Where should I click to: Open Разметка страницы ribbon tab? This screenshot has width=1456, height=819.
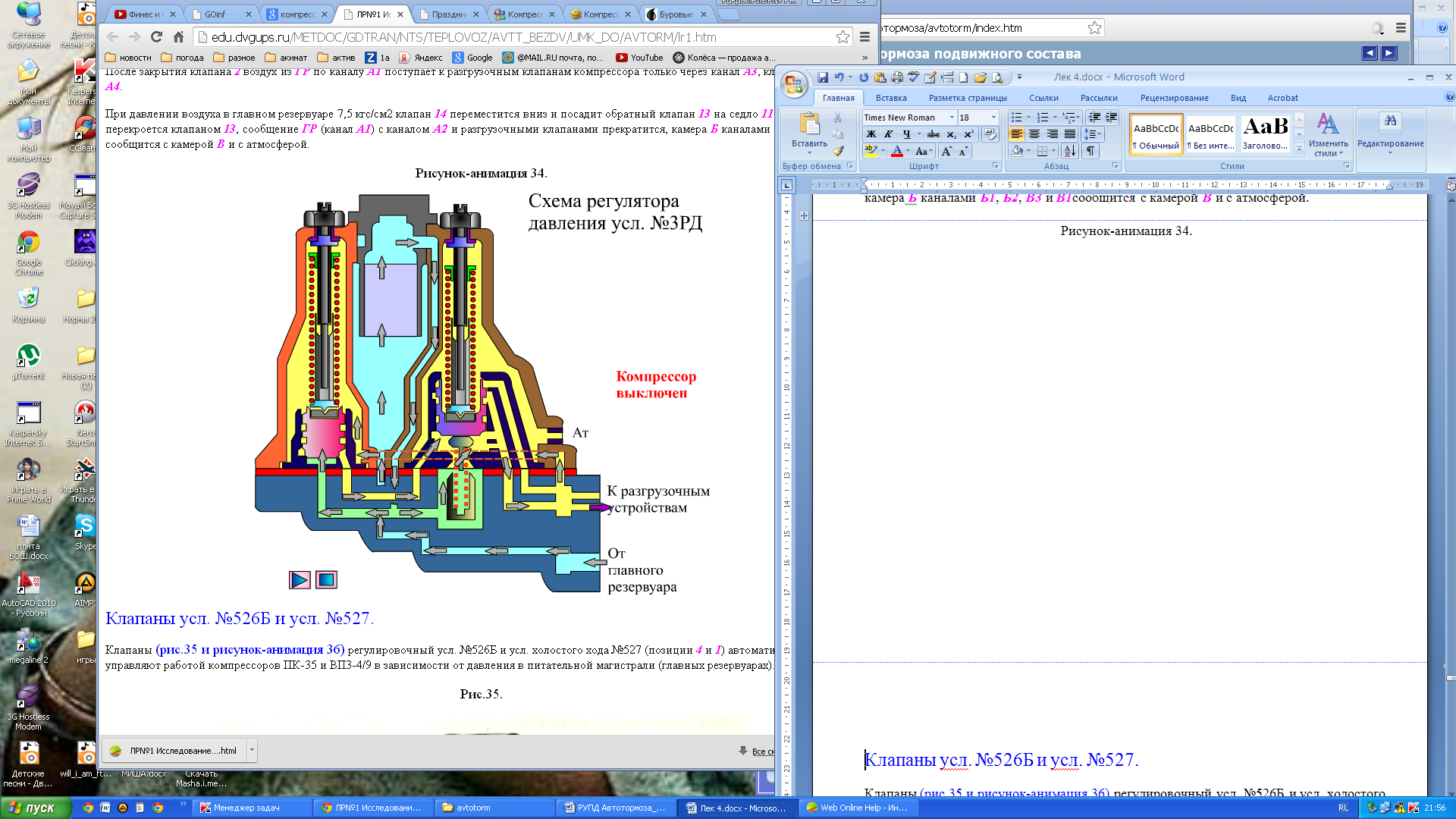[968, 98]
